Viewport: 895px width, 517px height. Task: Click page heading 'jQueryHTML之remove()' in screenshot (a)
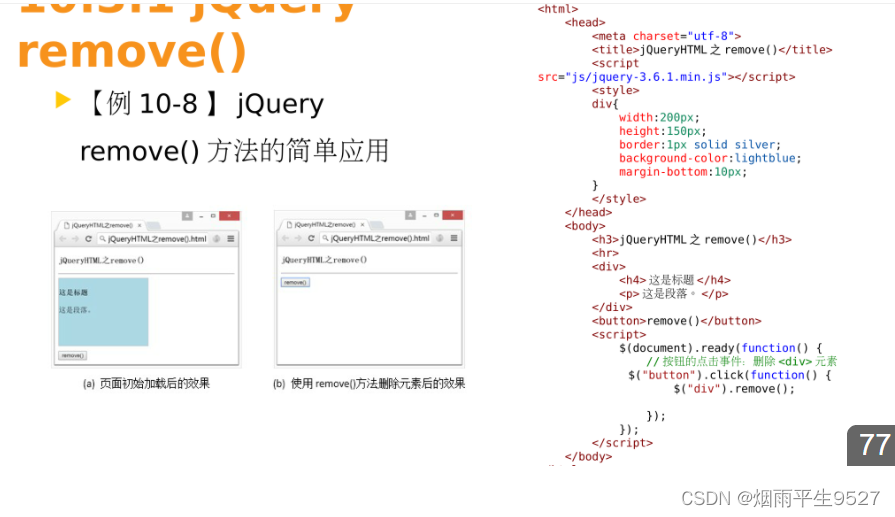[x=102, y=260]
